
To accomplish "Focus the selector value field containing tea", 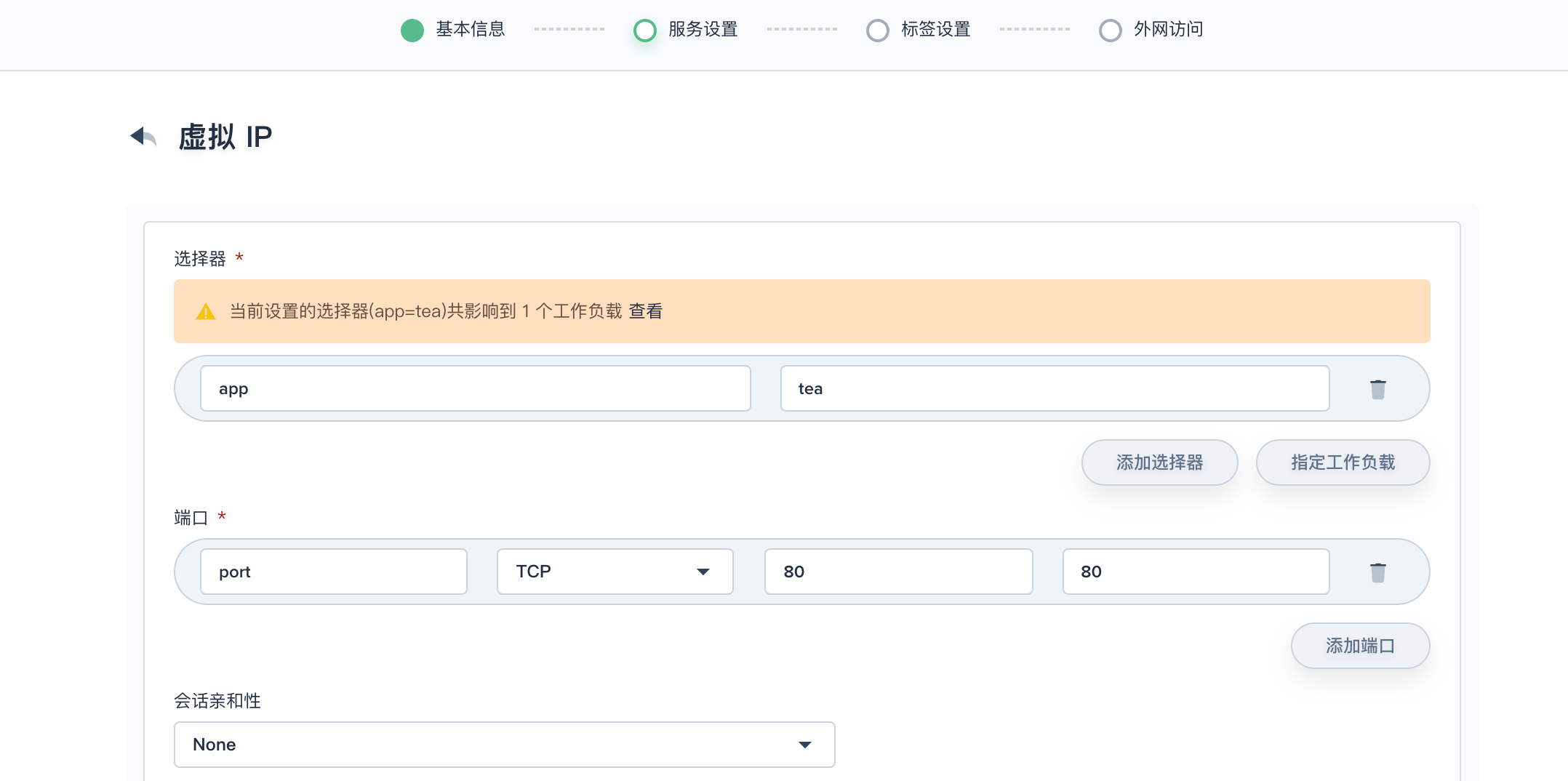I will (1055, 388).
